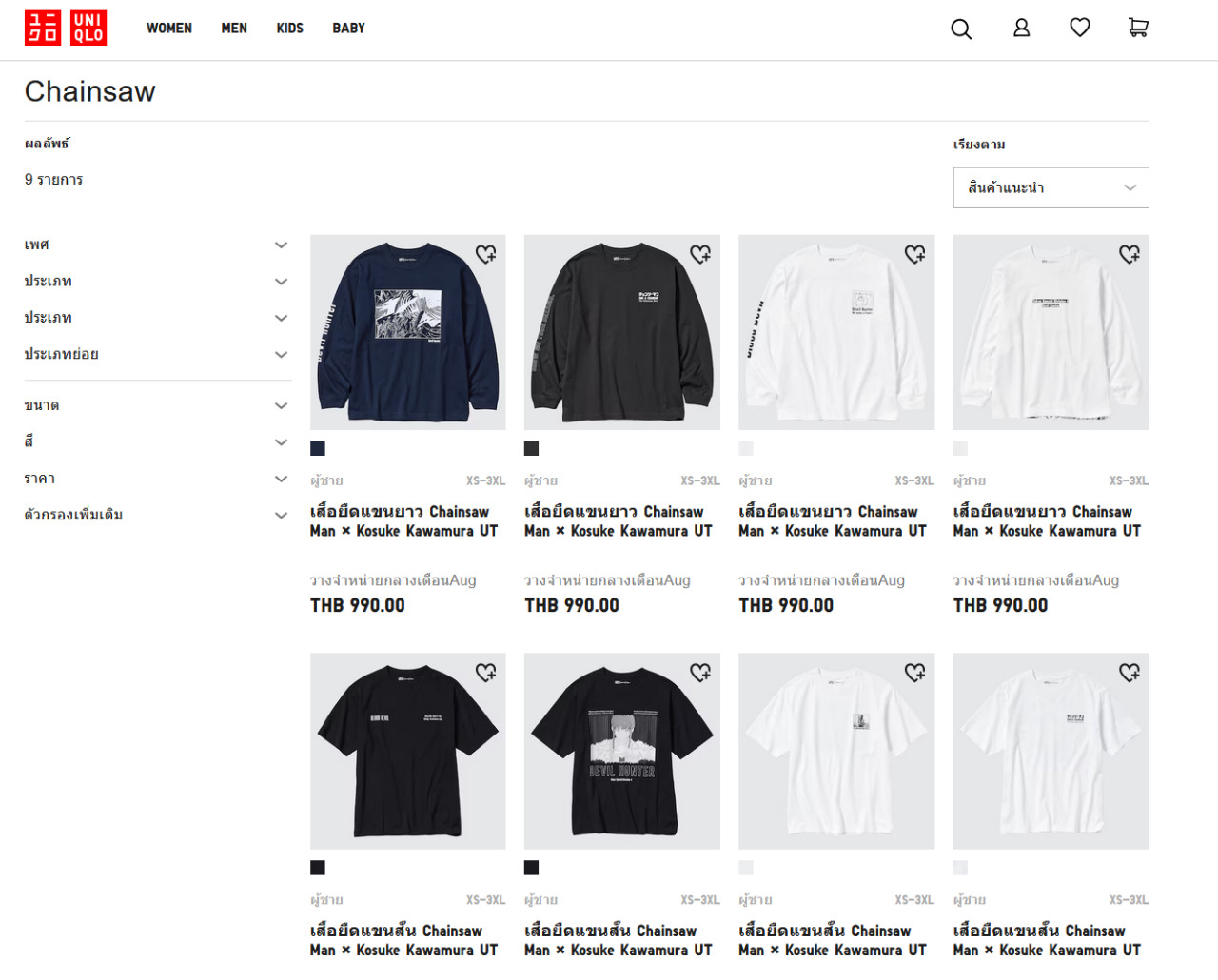Open title link of black เสื้อยืดแขนยาว shirt
Viewport: 1218px width, 980px height.
[619, 521]
